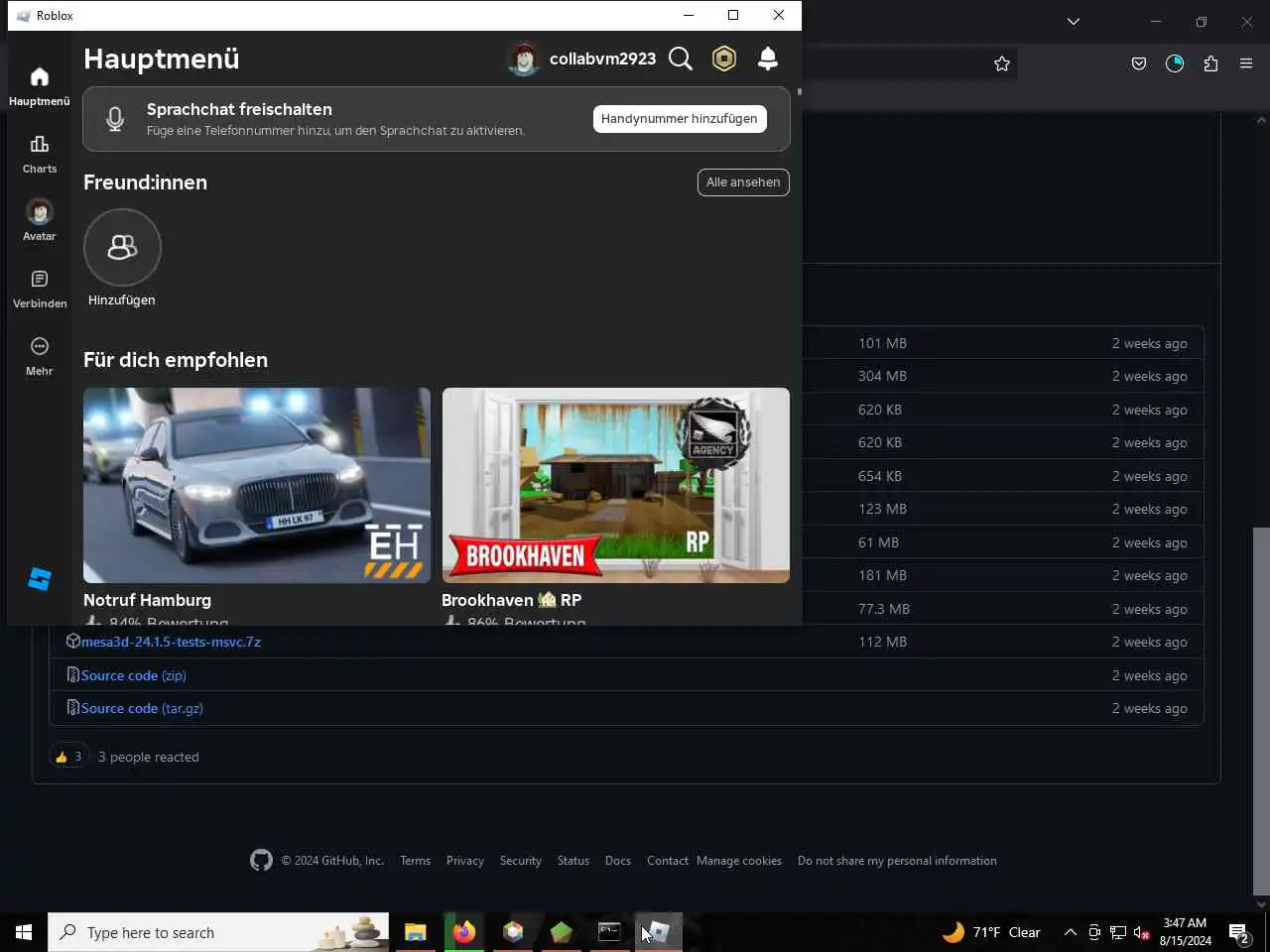1270x952 pixels.
Task: Click the collabvm2923 username
Action: pyautogui.click(x=602, y=59)
